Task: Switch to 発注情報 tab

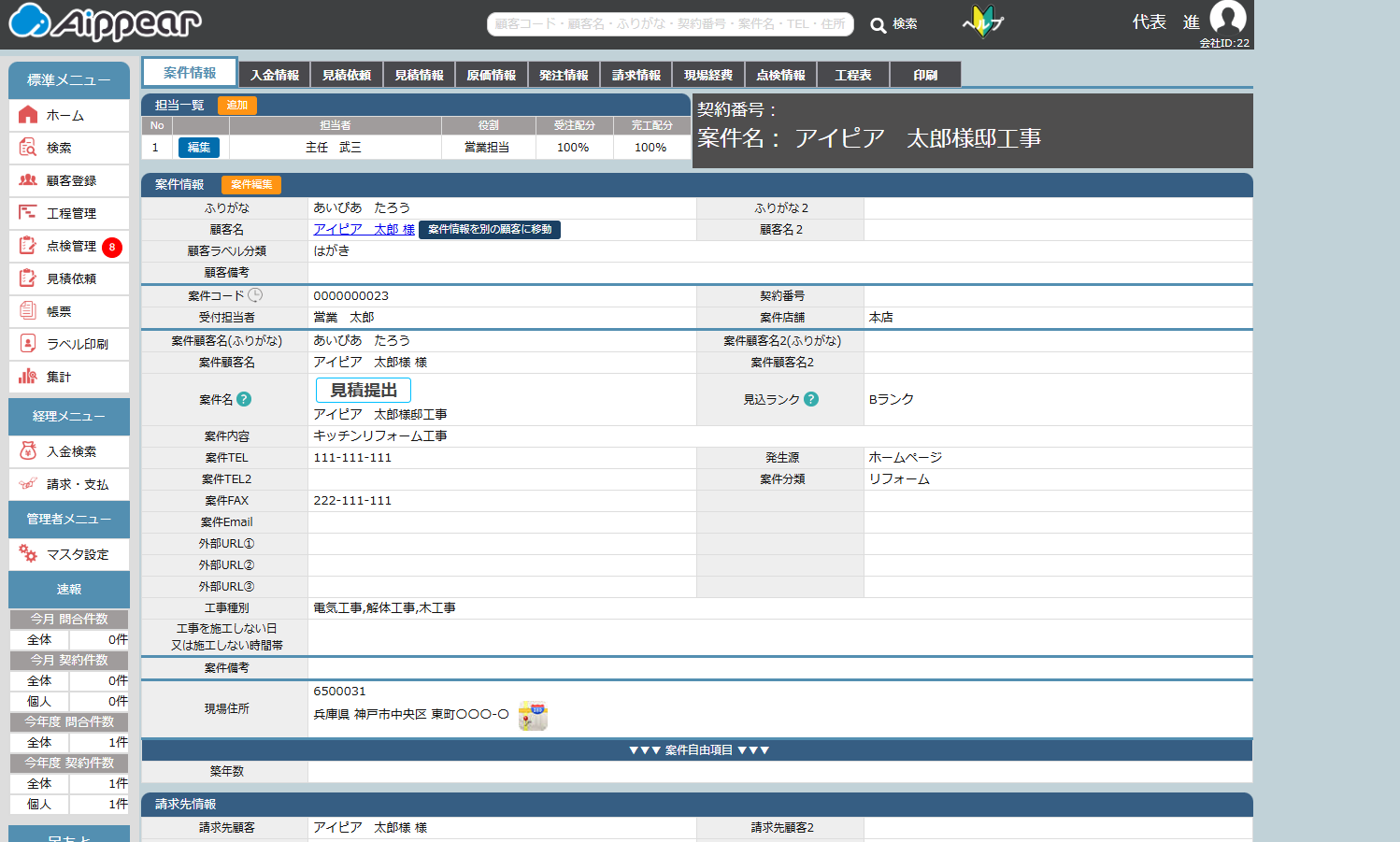Action: coord(564,75)
